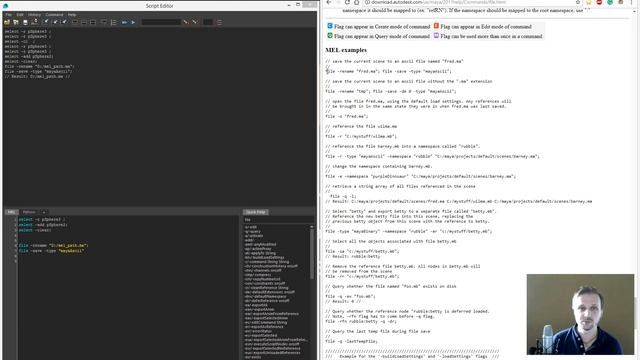
Task: Click the Show History pane icon
Action: 75,22
